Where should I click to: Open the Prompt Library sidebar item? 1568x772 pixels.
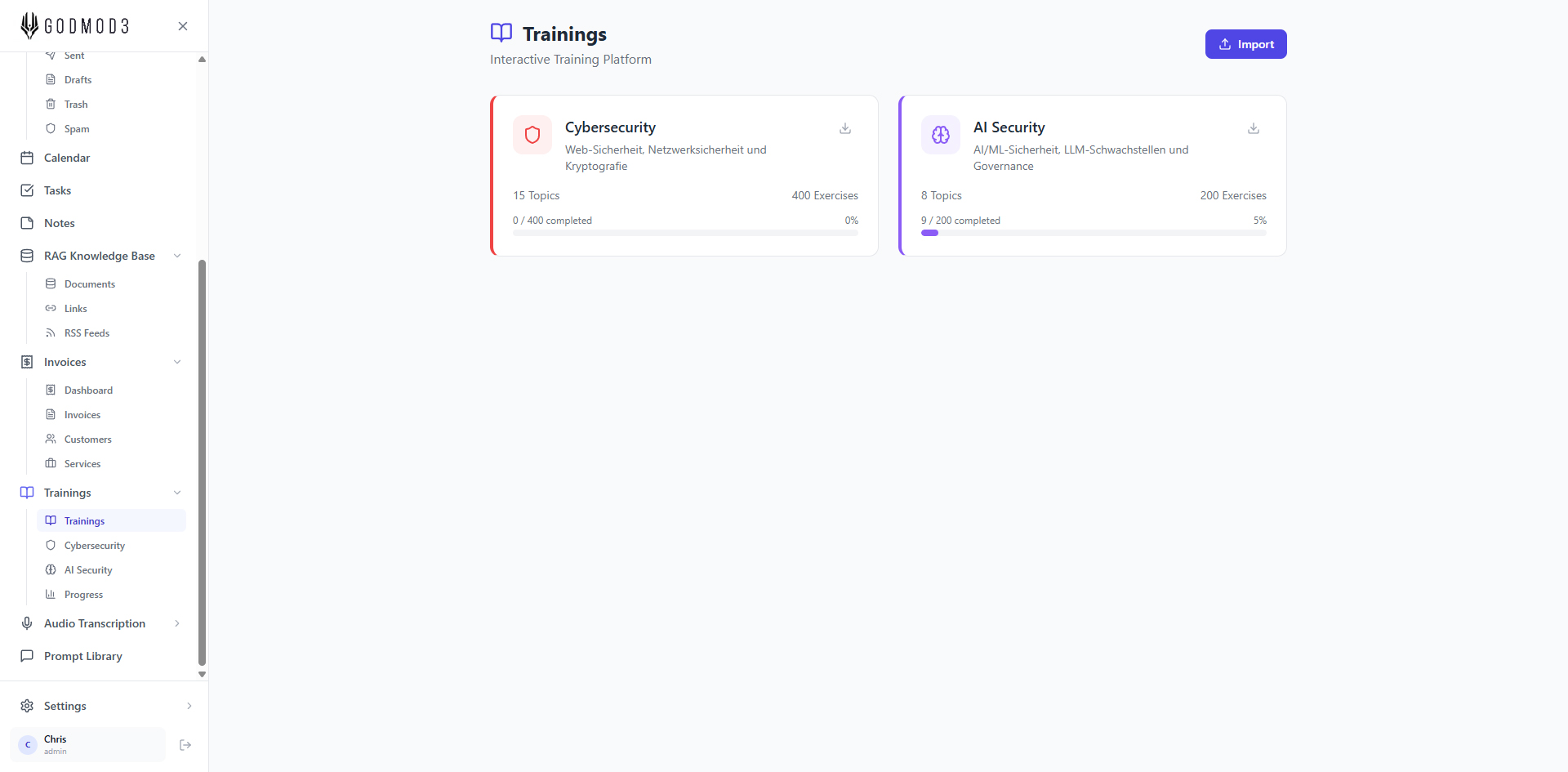pyautogui.click(x=82, y=656)
